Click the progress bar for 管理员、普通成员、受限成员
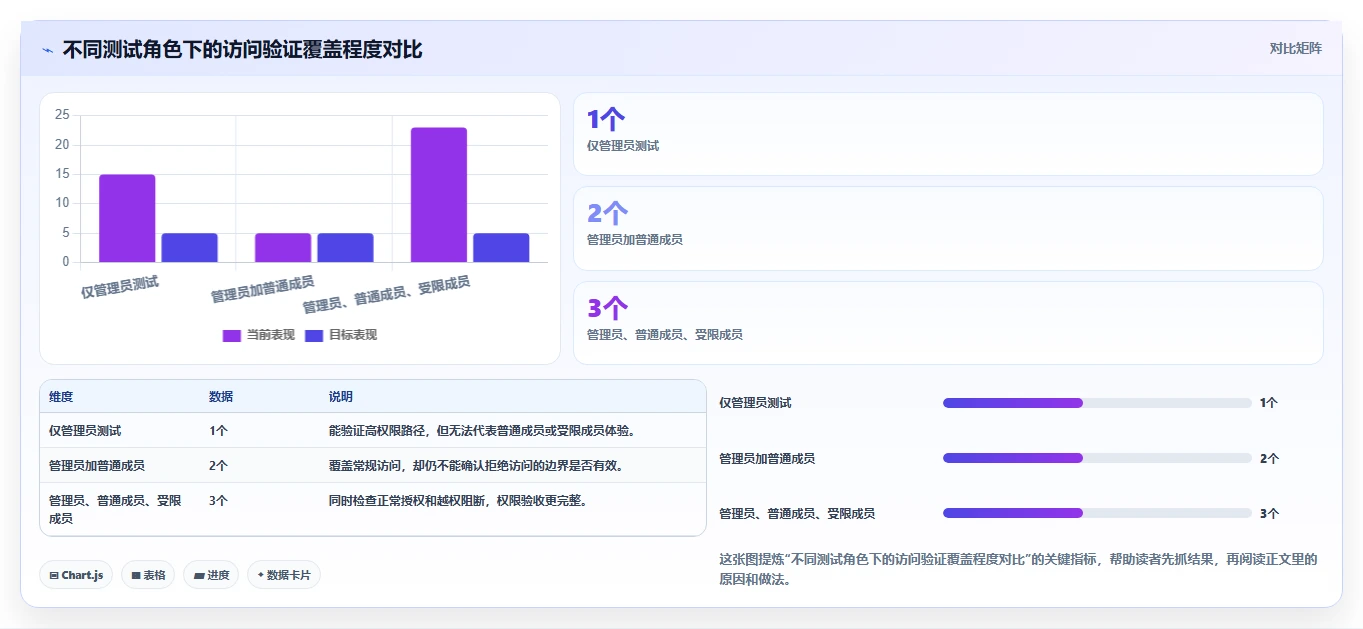 (1097, 513)
